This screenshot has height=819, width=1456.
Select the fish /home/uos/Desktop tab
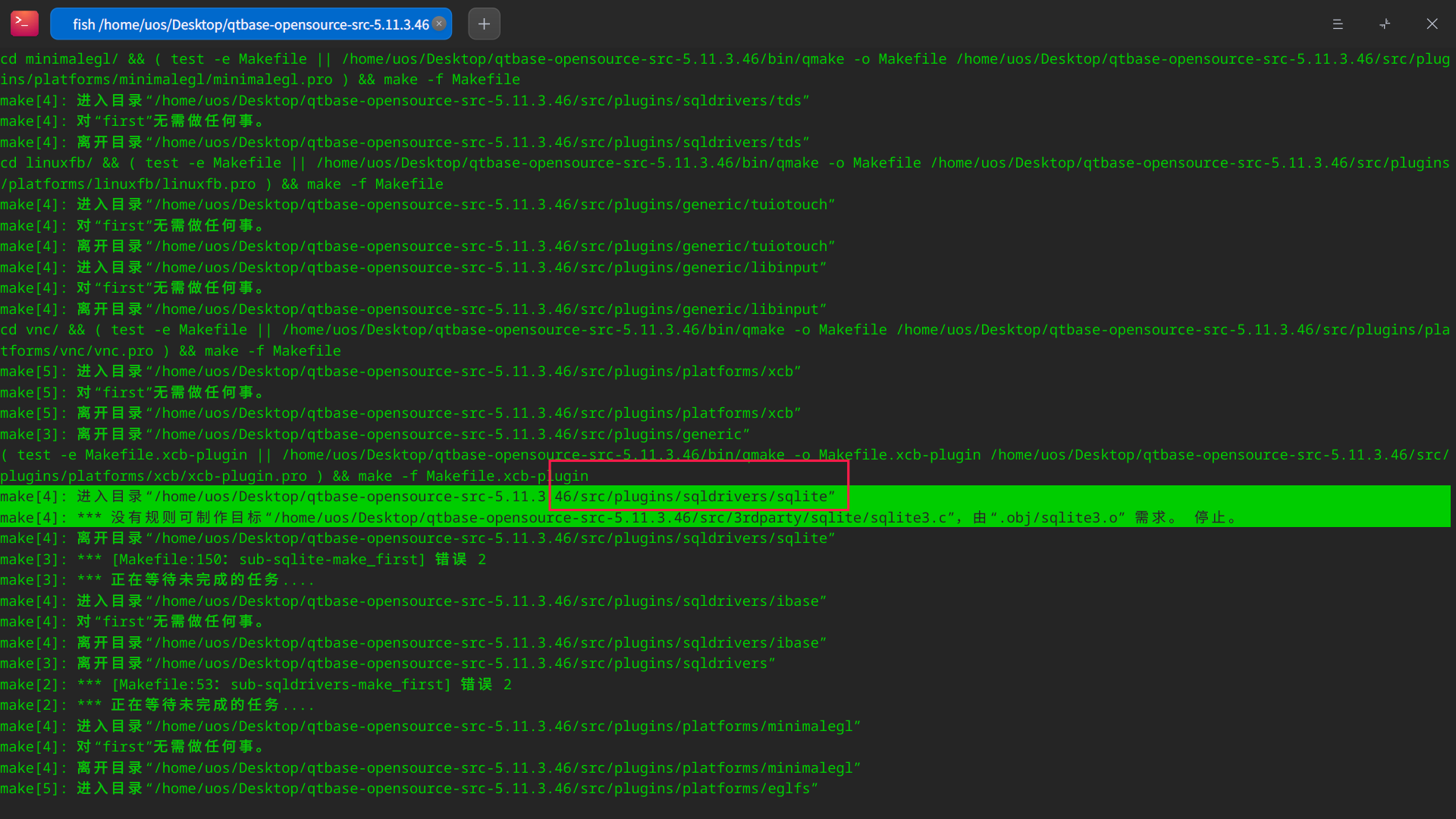click(250, 24)
